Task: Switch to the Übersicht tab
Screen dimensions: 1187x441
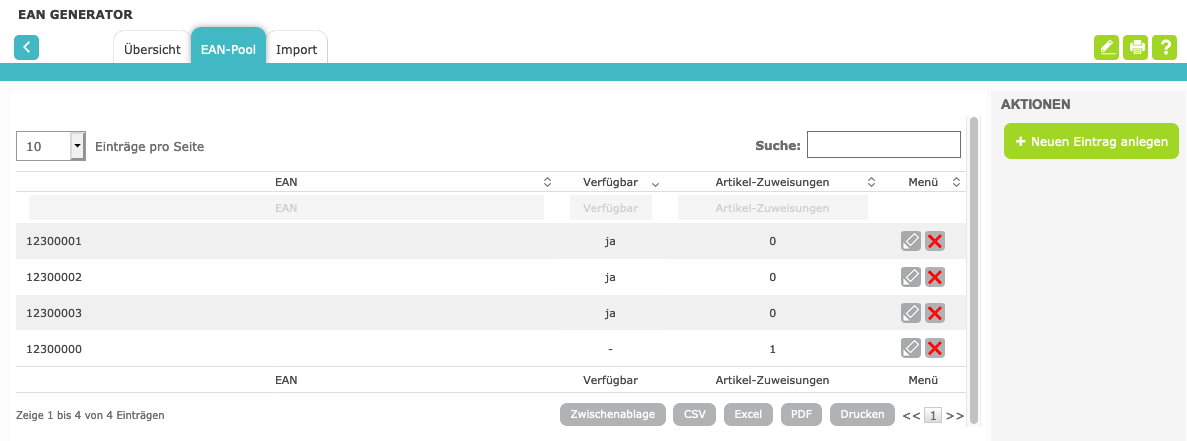Action: 152,49
